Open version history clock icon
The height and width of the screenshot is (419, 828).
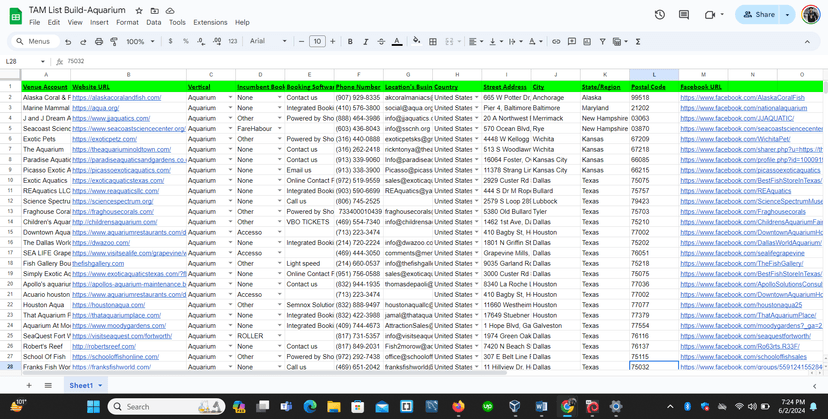pyautogui.click(x=660, y=15)
